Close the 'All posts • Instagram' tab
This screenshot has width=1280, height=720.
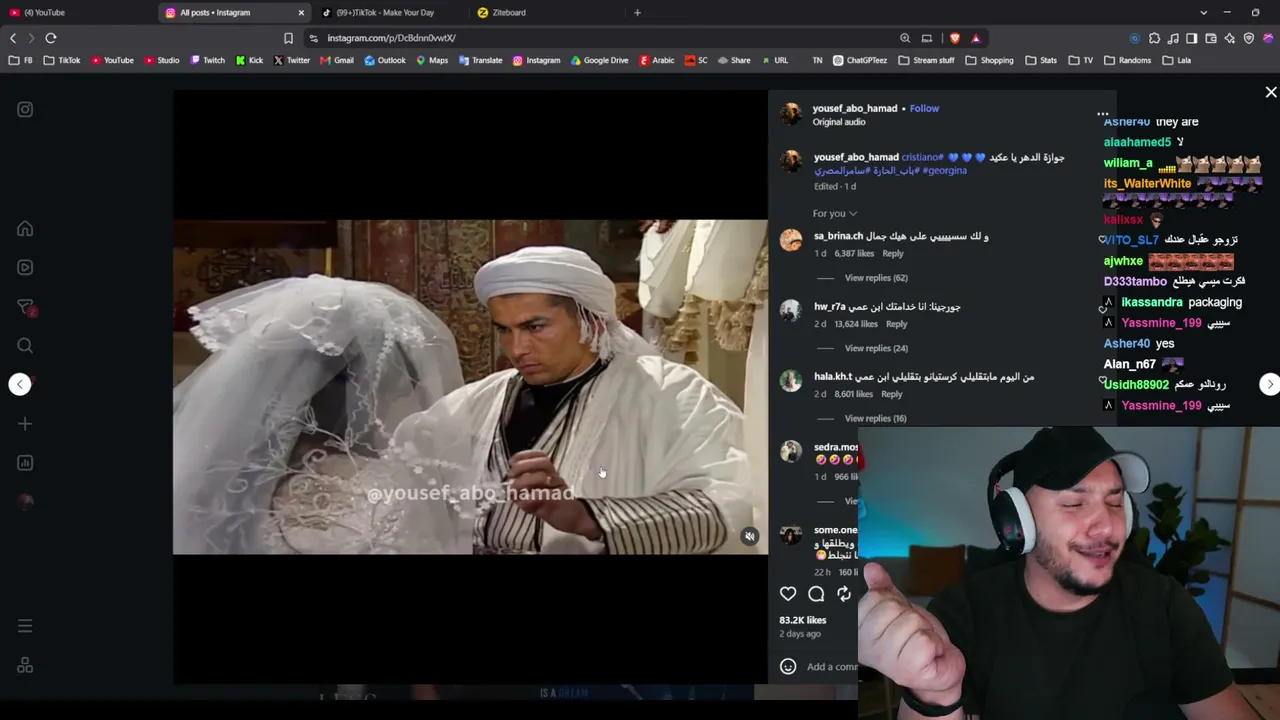pos(301,12)
